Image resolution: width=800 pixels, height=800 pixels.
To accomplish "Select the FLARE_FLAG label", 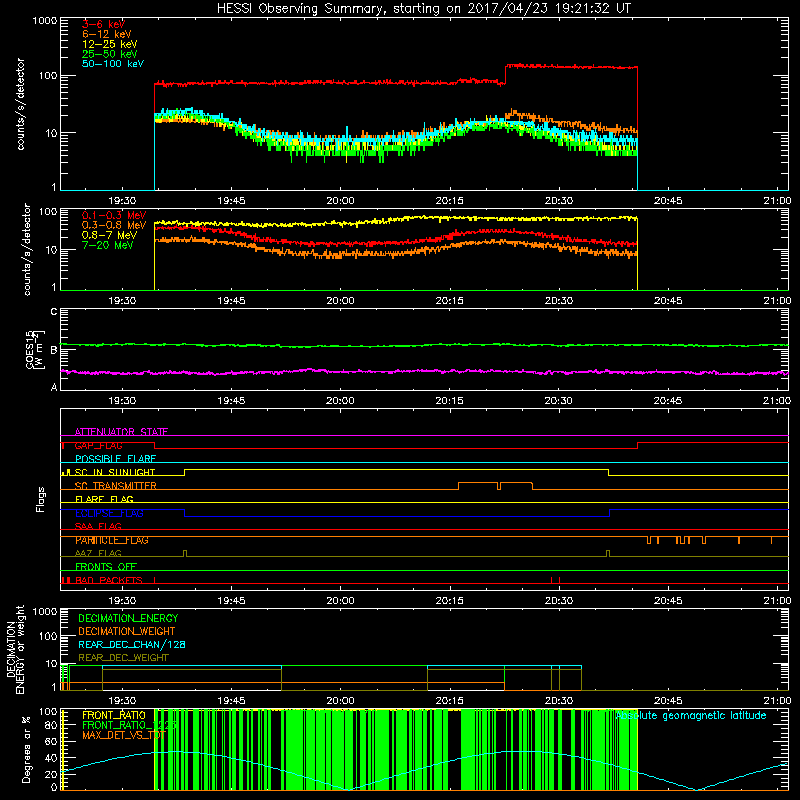I will pos(104,499).
